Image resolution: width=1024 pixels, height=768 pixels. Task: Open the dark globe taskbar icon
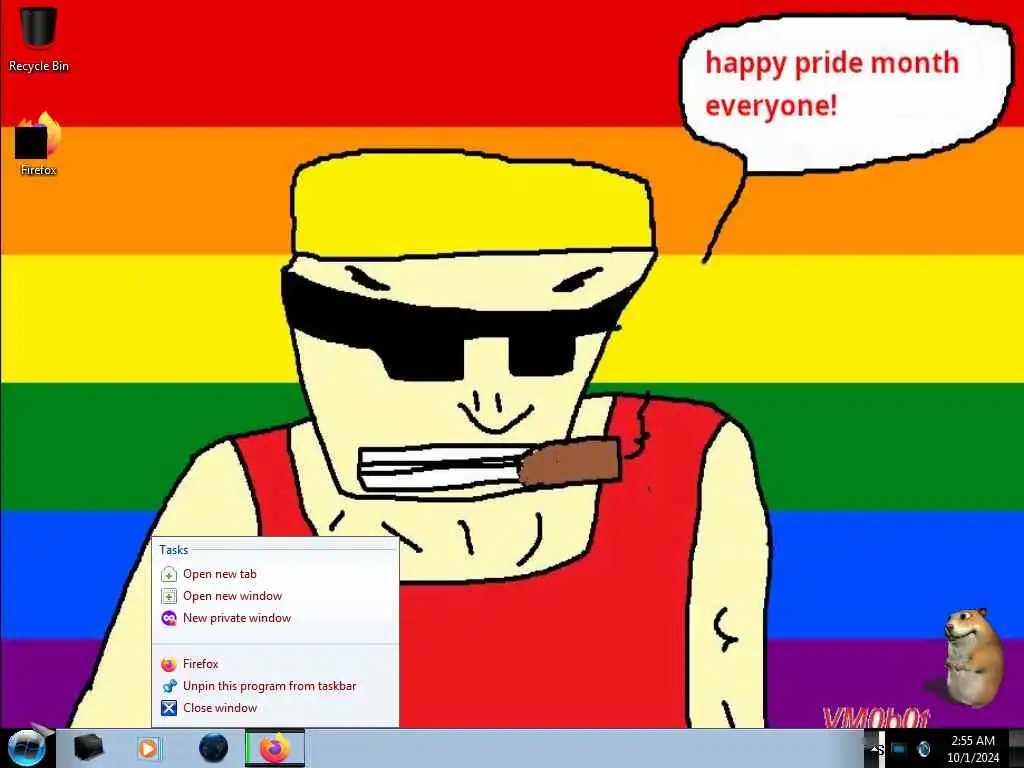(214, 748)
